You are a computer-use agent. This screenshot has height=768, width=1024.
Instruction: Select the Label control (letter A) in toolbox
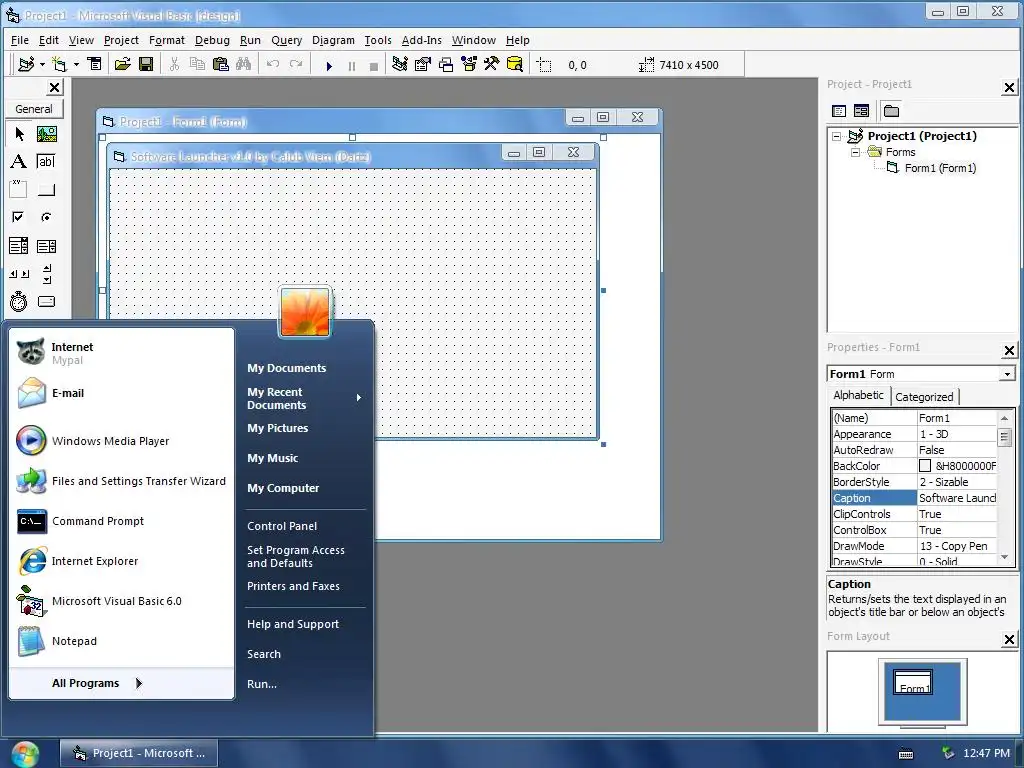[x=19, y=161]
